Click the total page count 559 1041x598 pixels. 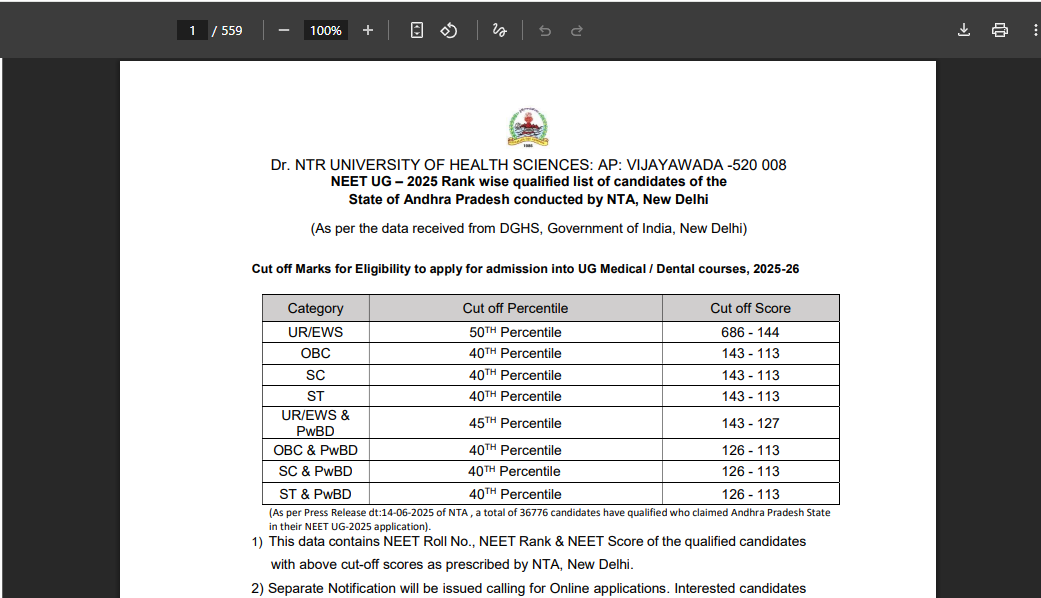[x=232, y=31]
